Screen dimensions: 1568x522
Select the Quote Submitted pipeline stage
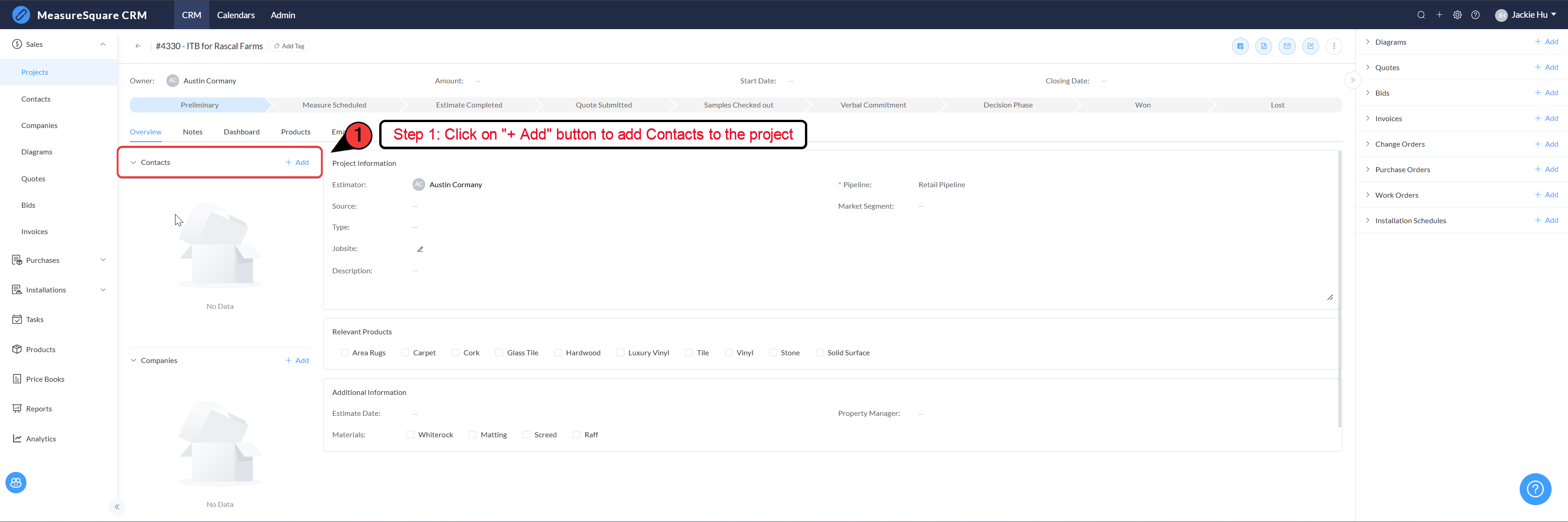tap(603, 105)
